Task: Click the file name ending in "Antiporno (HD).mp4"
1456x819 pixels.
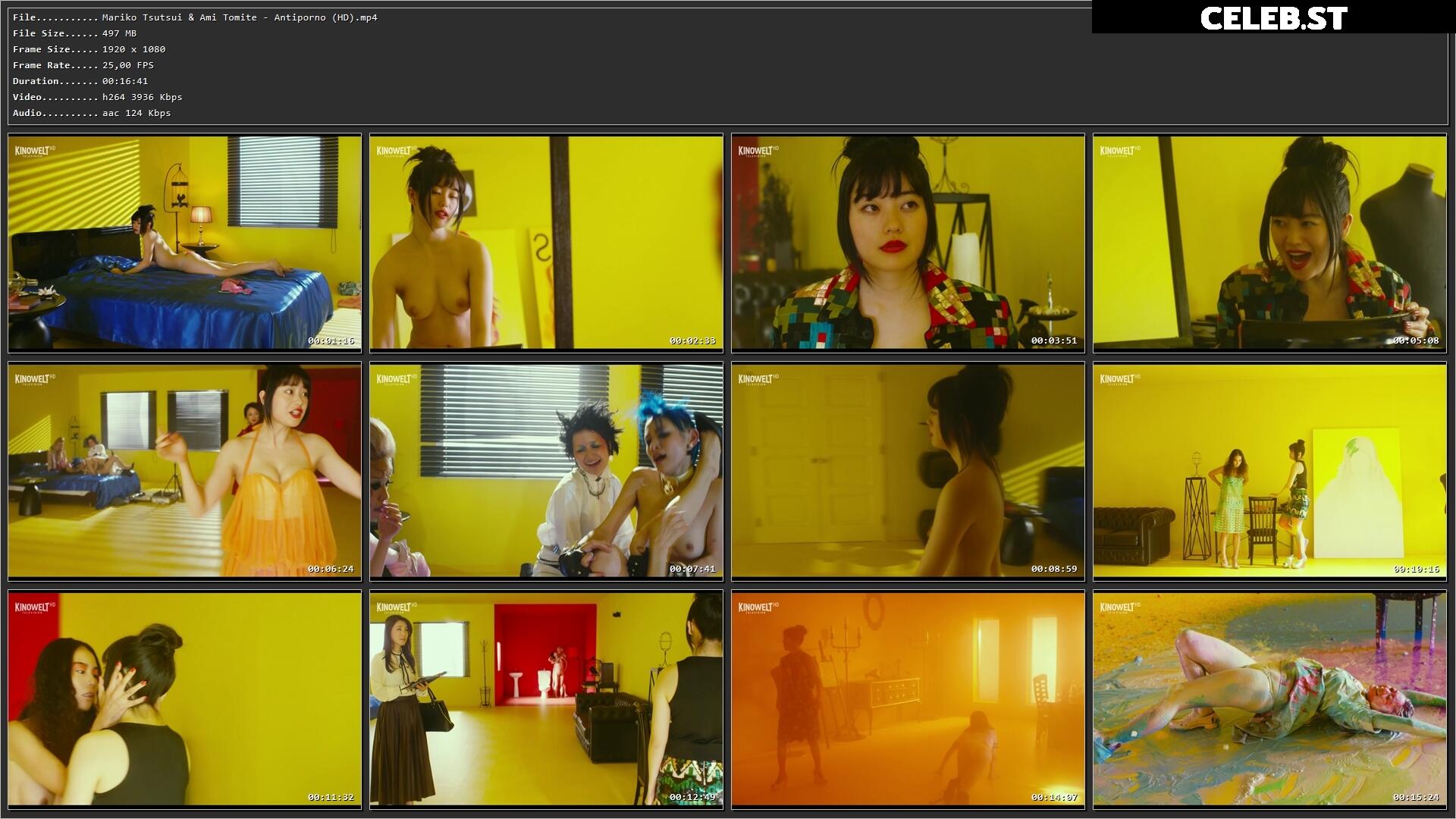Action: coord(240,17)
